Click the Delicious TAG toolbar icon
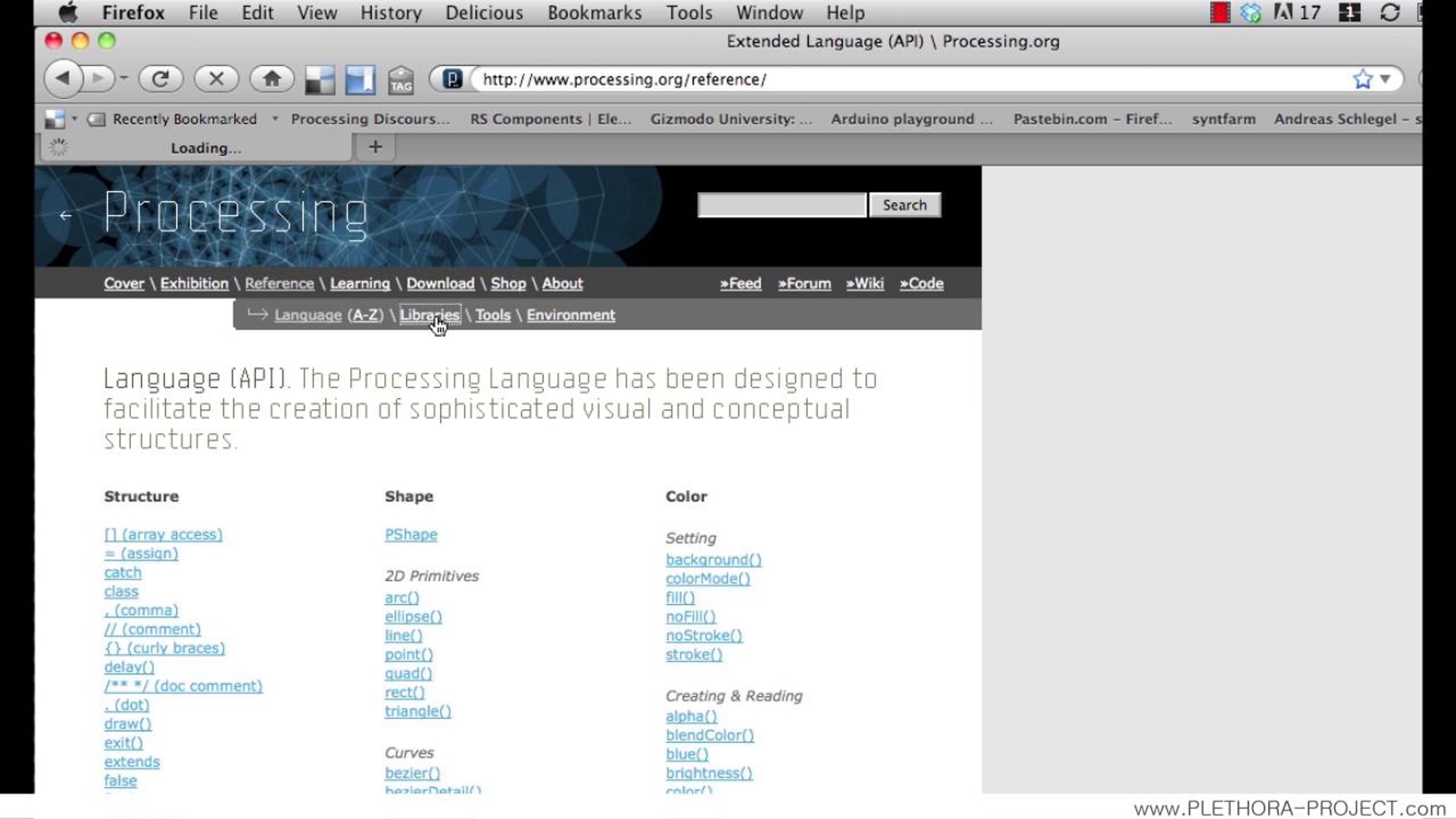Viewport: 1456px width, 819px height. pyautogui.click(x=401, y=81)
